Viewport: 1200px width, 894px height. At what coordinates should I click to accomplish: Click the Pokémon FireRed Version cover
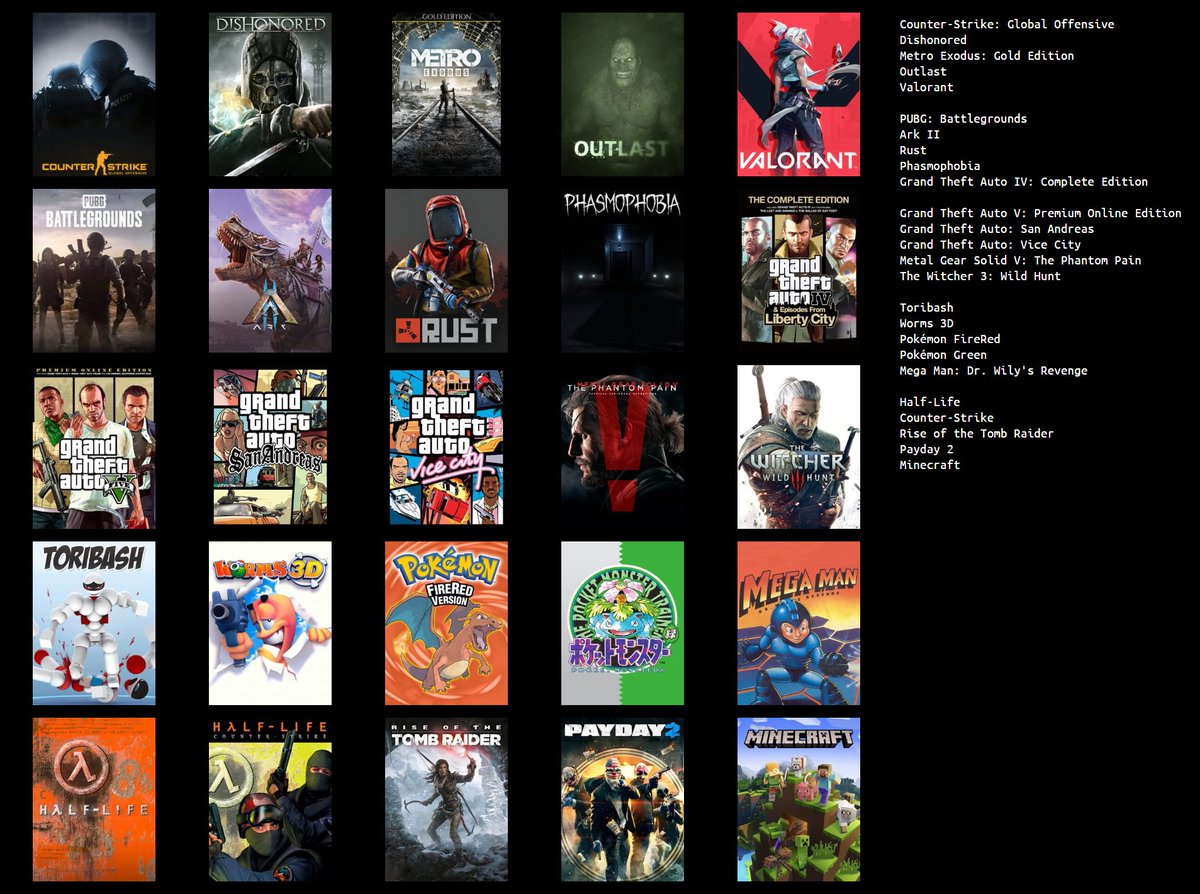click(446, 623)
